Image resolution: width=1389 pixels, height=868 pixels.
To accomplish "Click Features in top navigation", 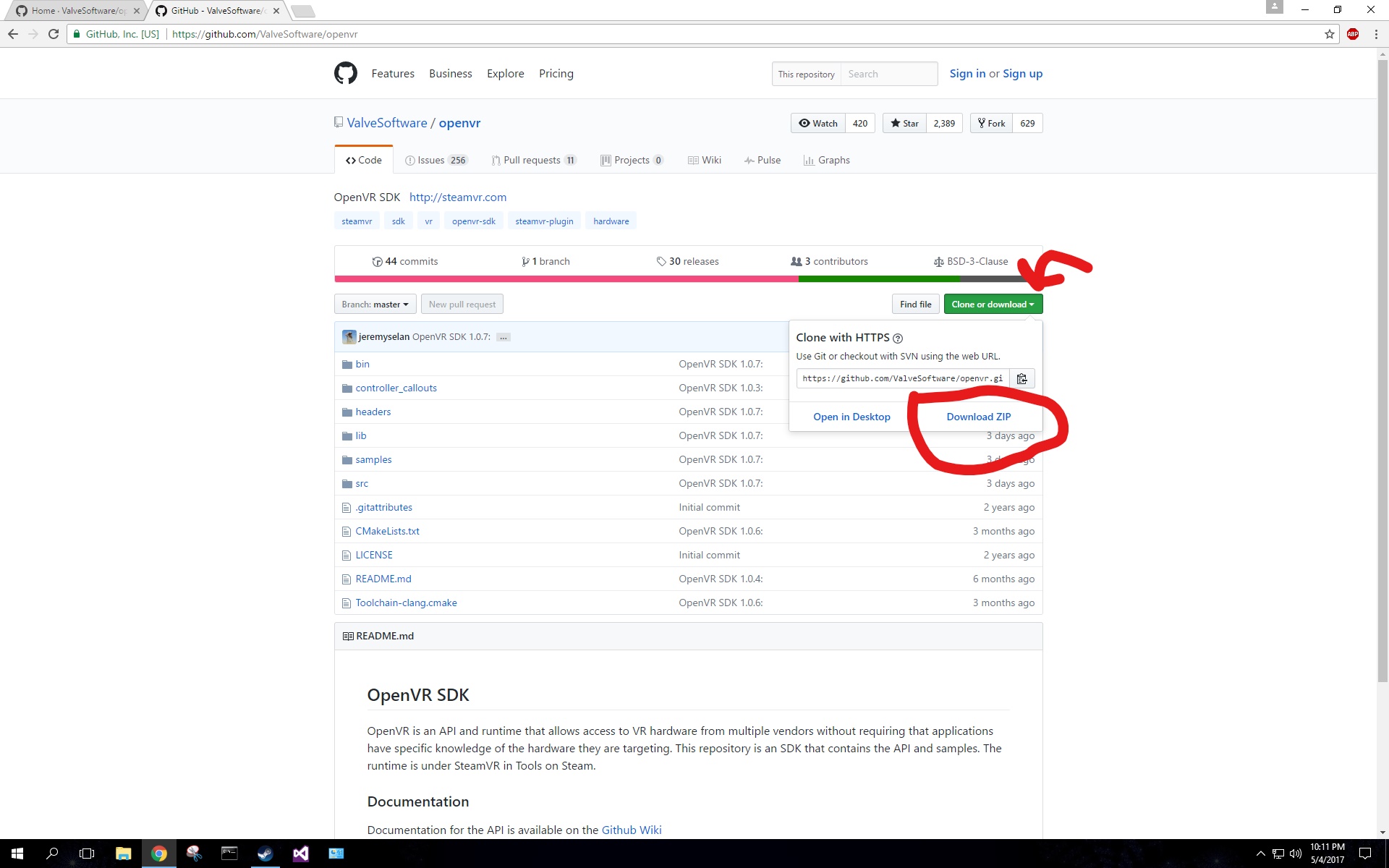I will (393, 74).
